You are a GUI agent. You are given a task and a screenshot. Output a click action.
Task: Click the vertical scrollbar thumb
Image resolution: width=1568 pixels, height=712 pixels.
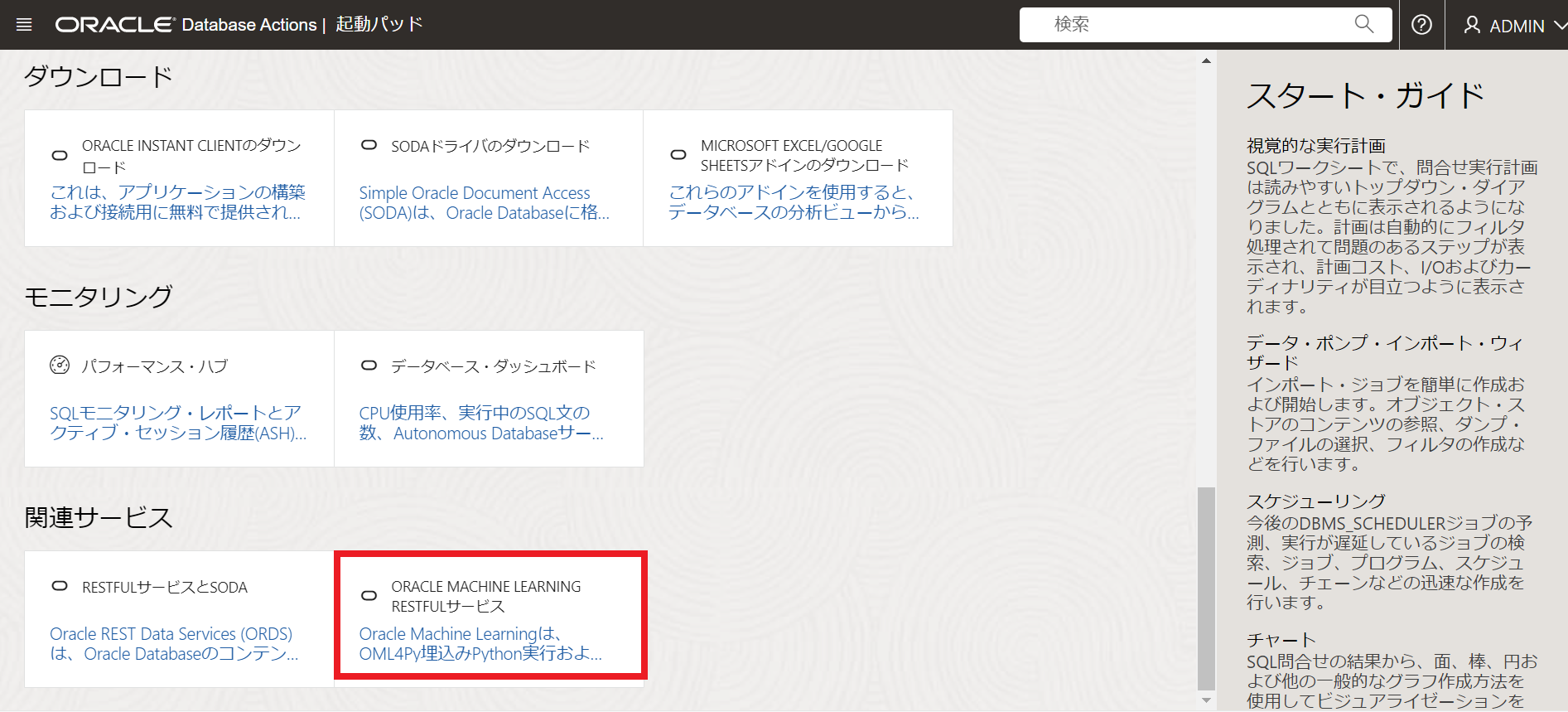[1206, 588]
